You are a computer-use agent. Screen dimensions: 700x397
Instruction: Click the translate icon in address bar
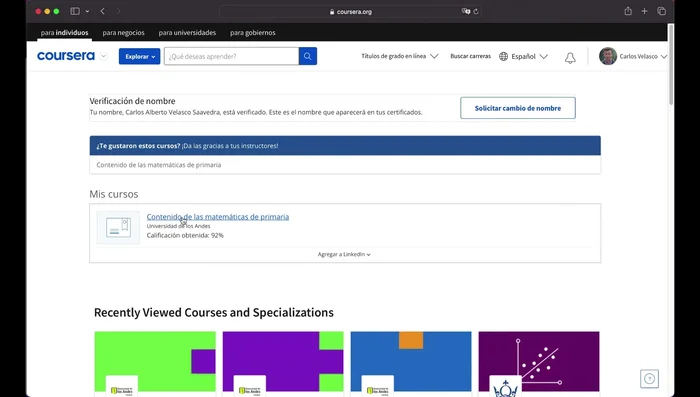coord(466,12)
